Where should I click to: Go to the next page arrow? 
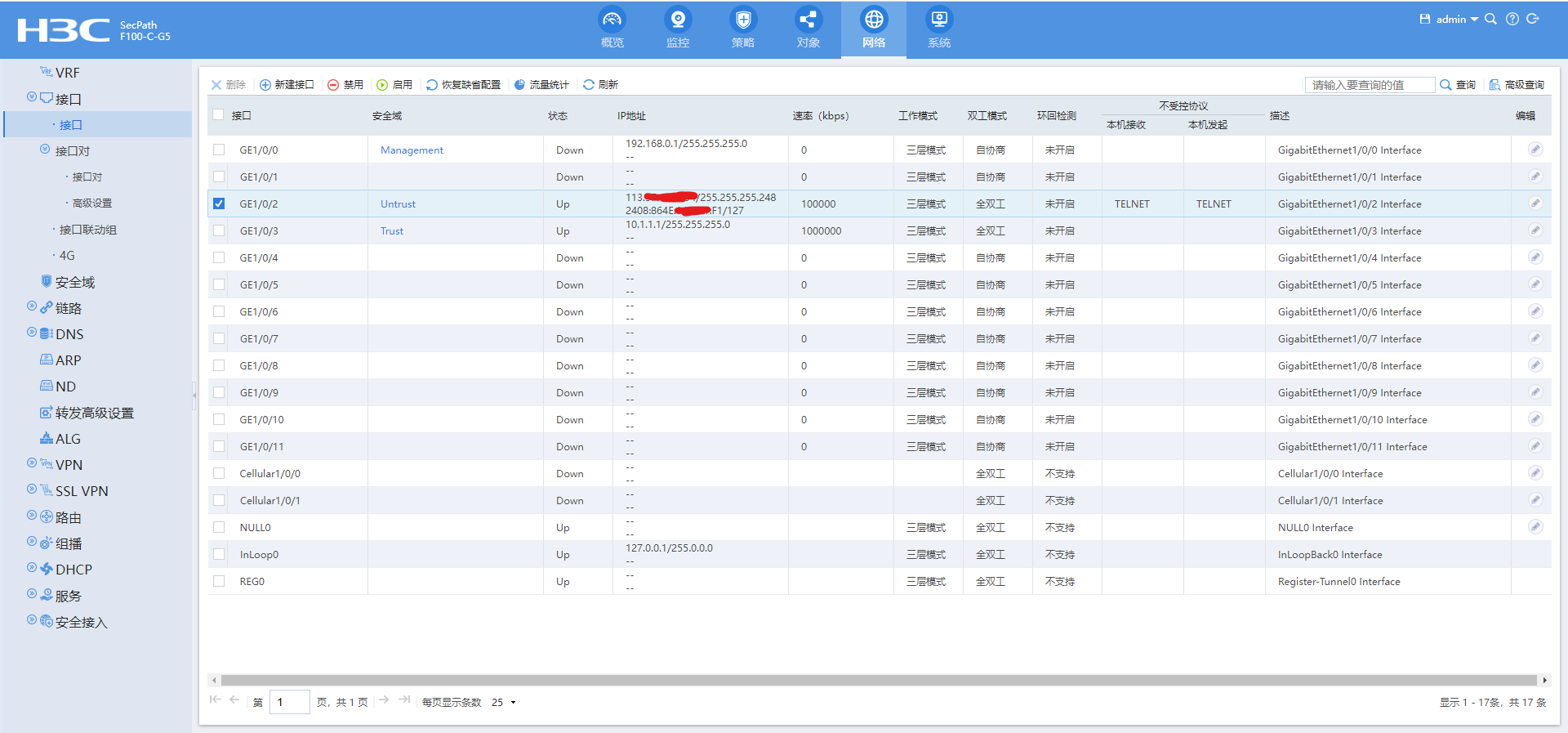[384, 700]
